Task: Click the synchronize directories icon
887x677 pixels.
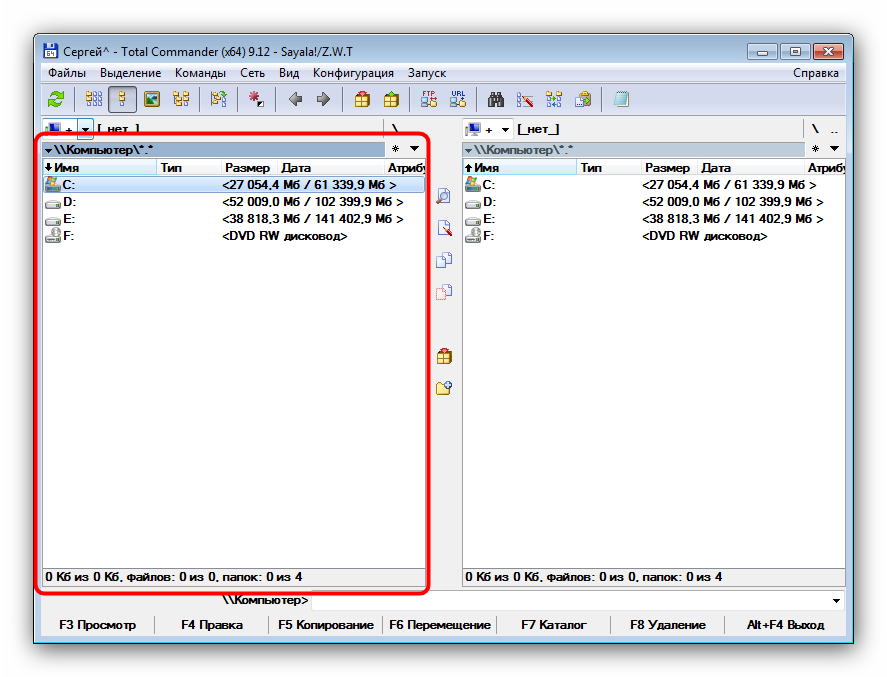Action: click(554, 100)
